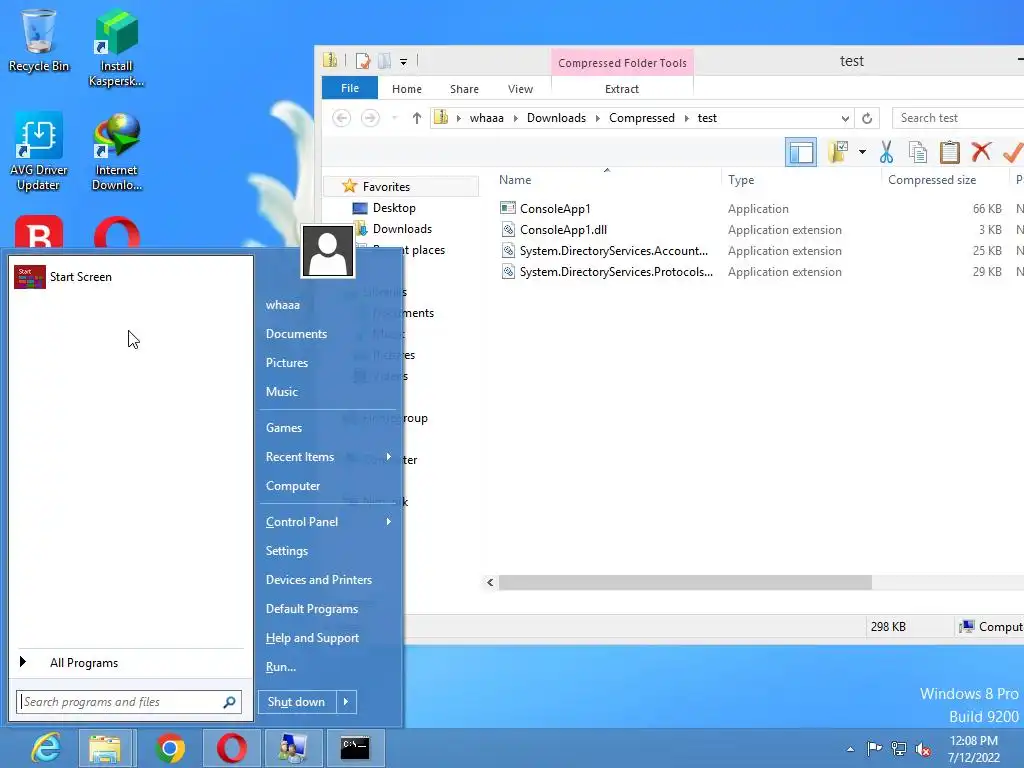Open Games from the Start menu
The image size is (1024, 768).
[x=283, y=428]
